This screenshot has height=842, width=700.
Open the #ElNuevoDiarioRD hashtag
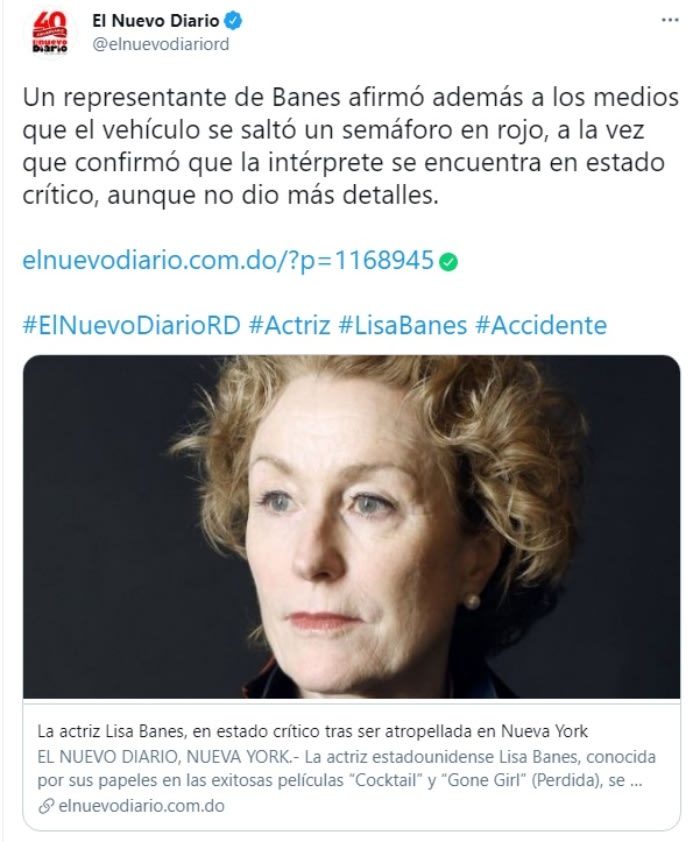click(x=131, y=325)
